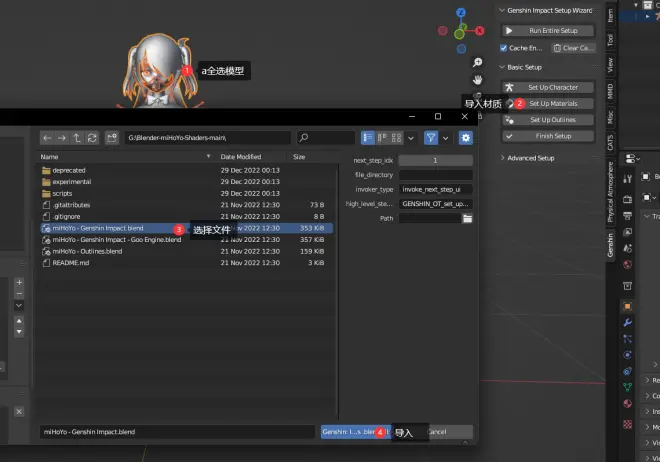Open the properties editor type dropdown
Image resolution: width=660 pixels, height=462 pixels.
click(x=632, y=159)
